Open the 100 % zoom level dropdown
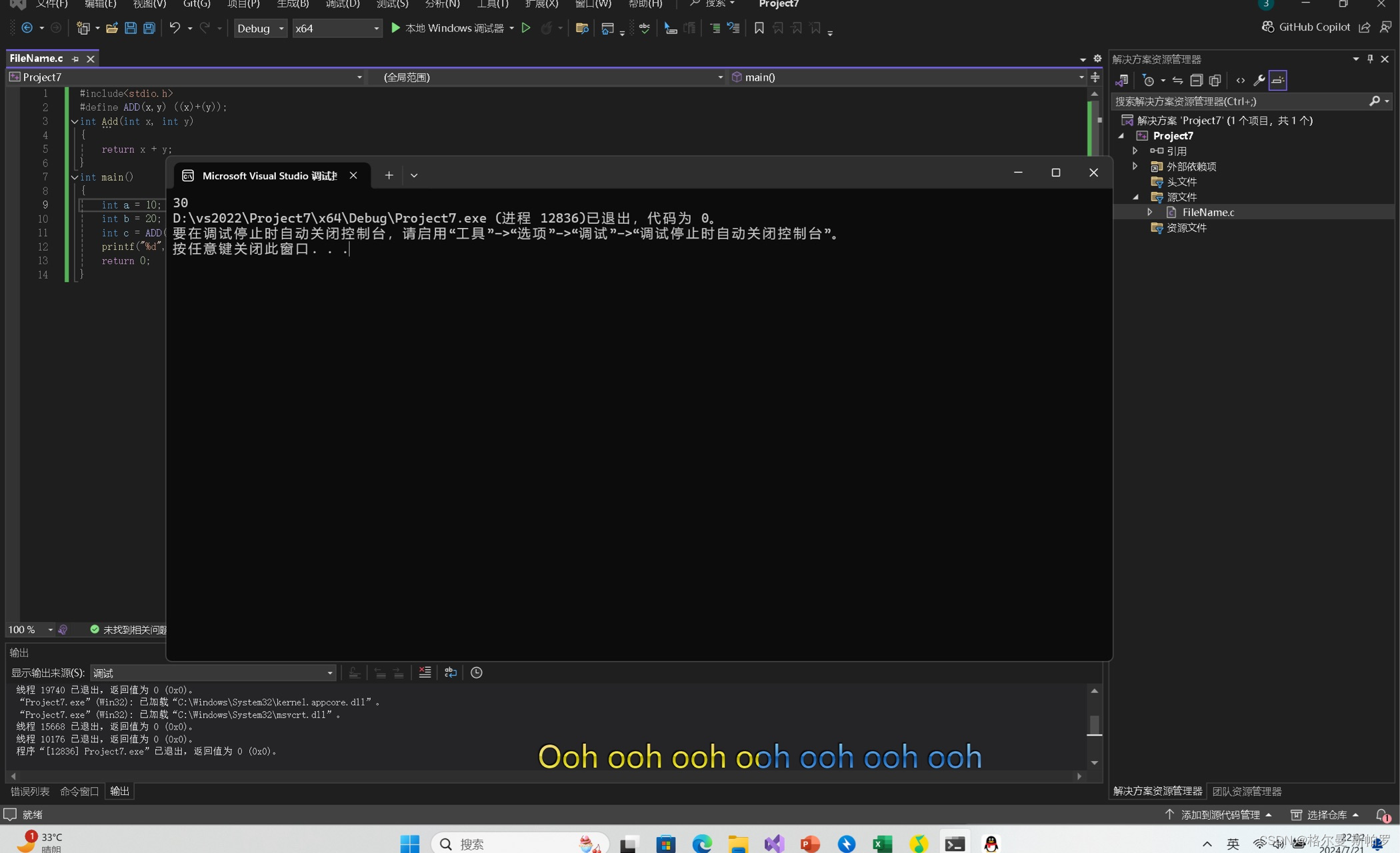 31,630
